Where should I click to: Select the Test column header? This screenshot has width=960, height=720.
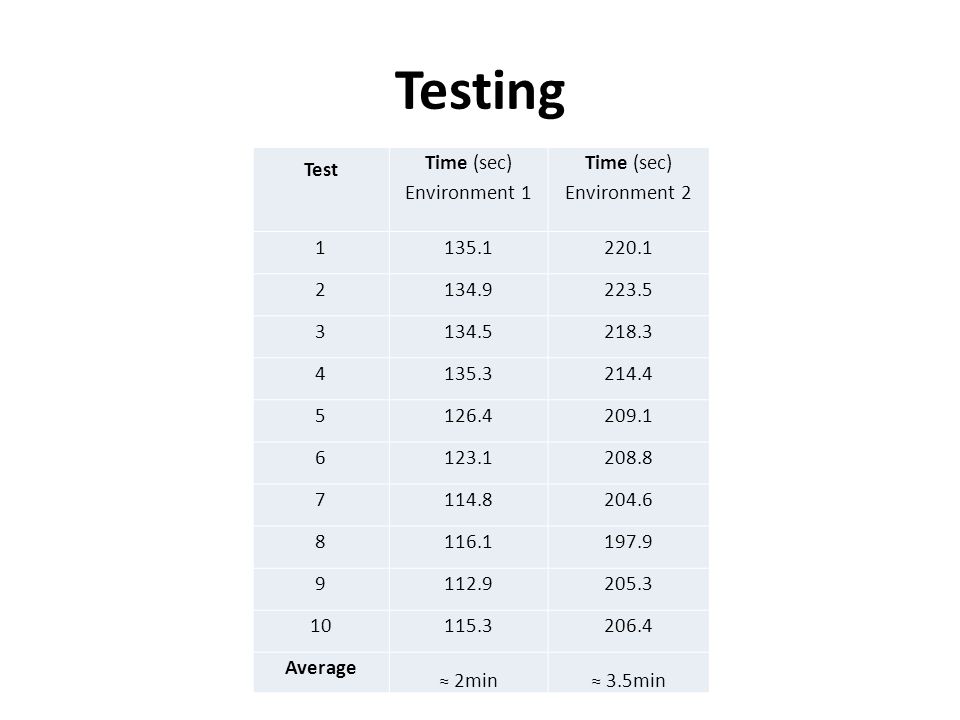coord(321,189)
